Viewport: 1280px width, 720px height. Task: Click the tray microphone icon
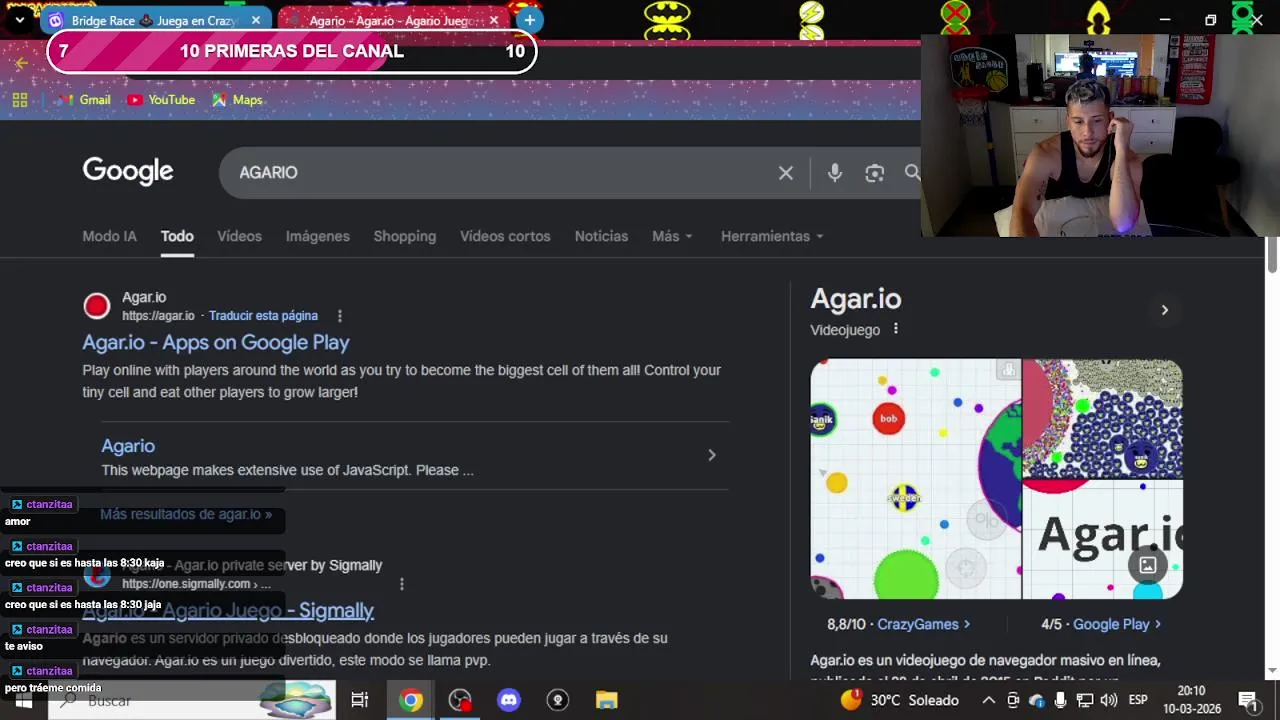click(x=1060, y=700)
